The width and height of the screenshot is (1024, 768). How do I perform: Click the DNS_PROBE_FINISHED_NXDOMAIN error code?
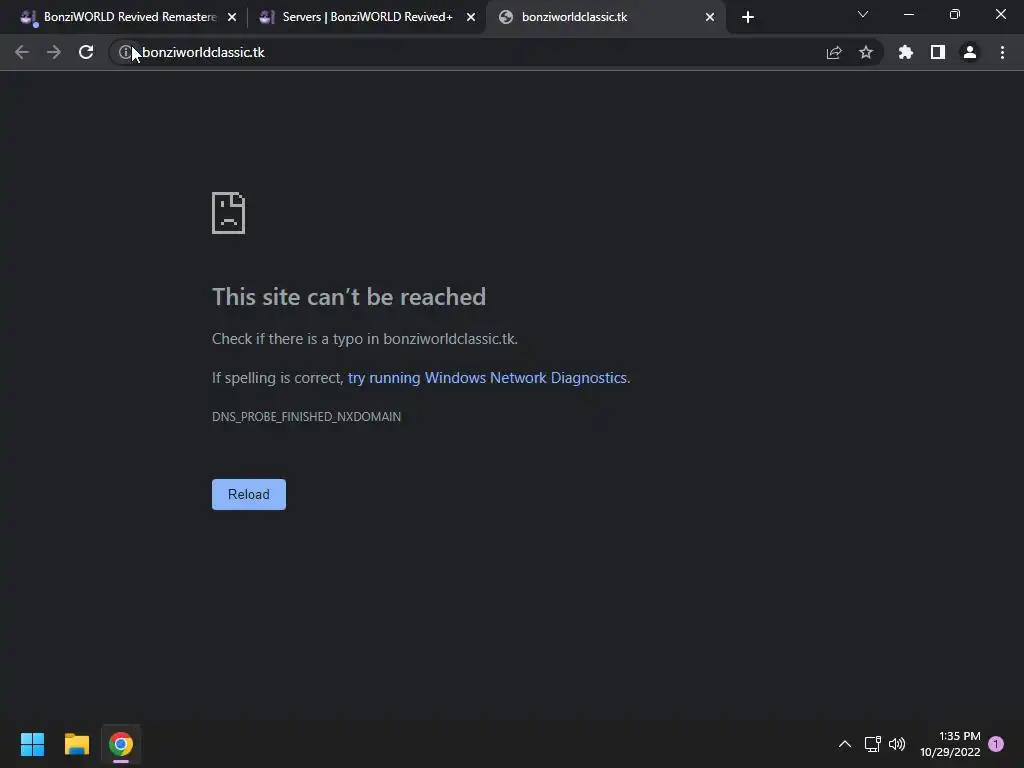click(306, 417)
